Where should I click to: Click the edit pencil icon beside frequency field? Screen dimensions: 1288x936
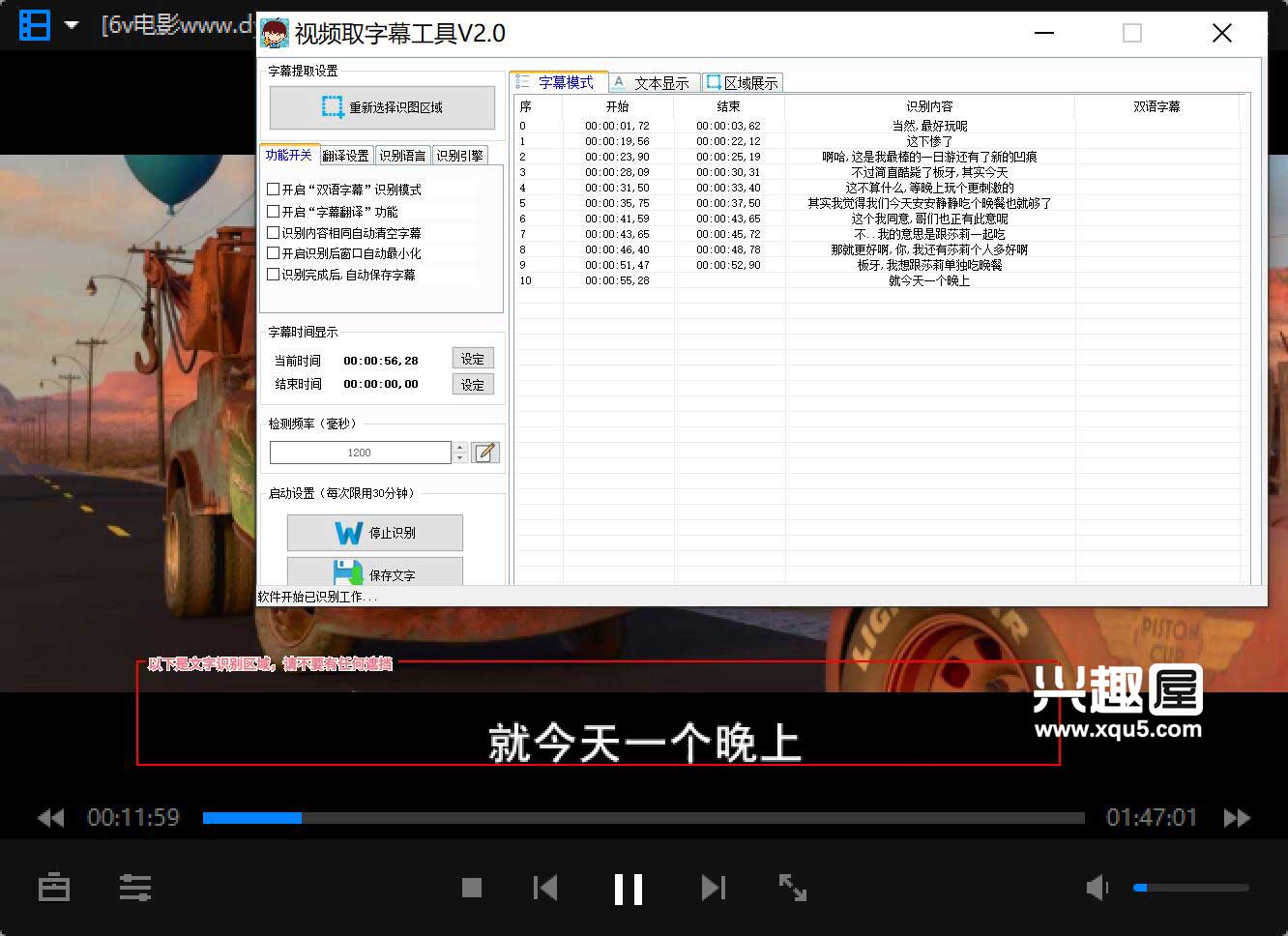point(485,453)
